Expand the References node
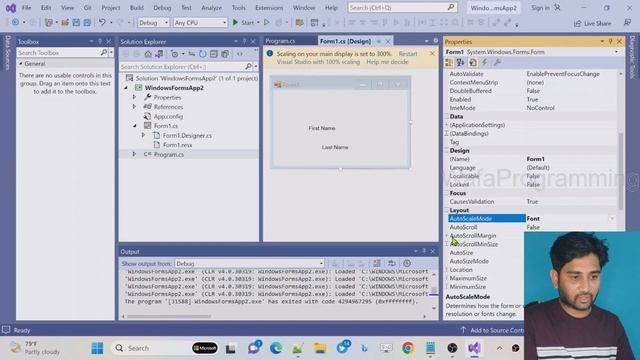This screenshot has width=640, height=360. [134, 107]
